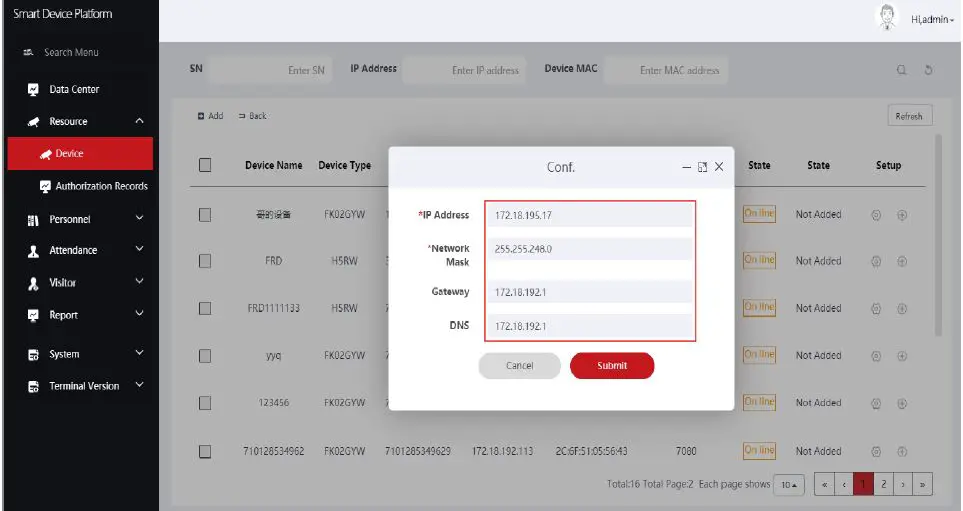This screenshot has width=963, height=511.
Task: Click the search magnifier icon
Action: click(901, 70)
